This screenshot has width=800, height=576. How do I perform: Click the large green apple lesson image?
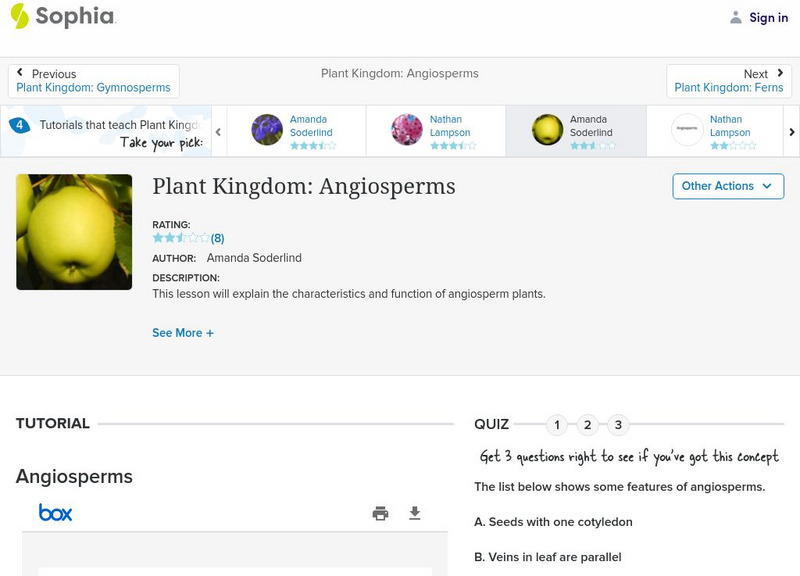[x=74, y=232]
